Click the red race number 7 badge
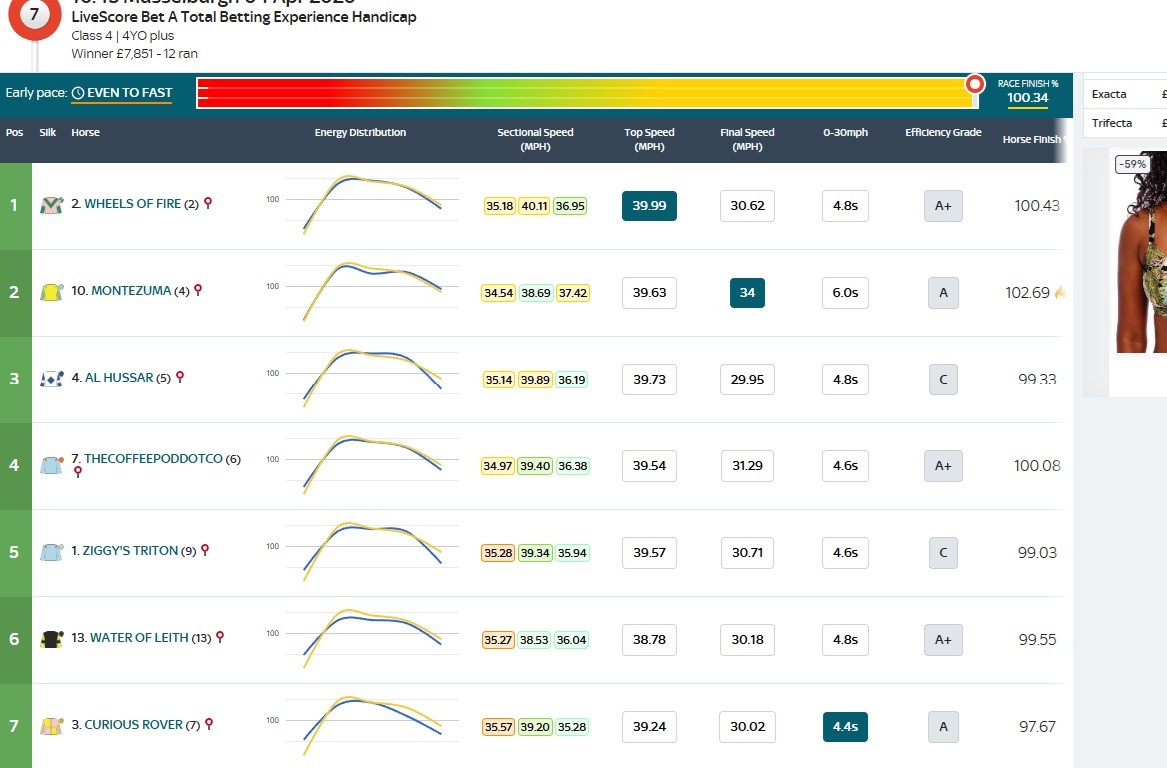 tap(35, 17)
